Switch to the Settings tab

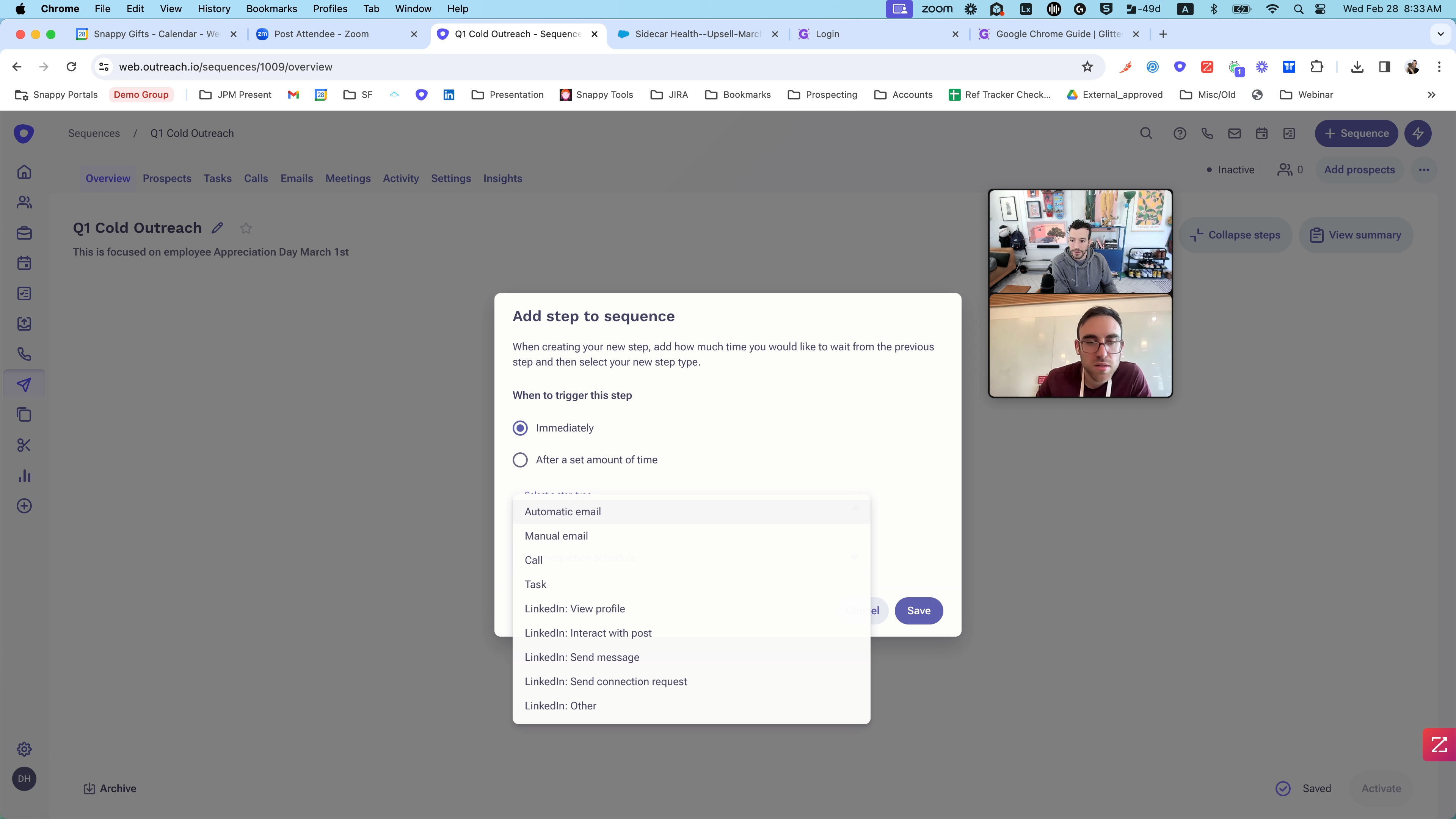[x=451, y=179]
